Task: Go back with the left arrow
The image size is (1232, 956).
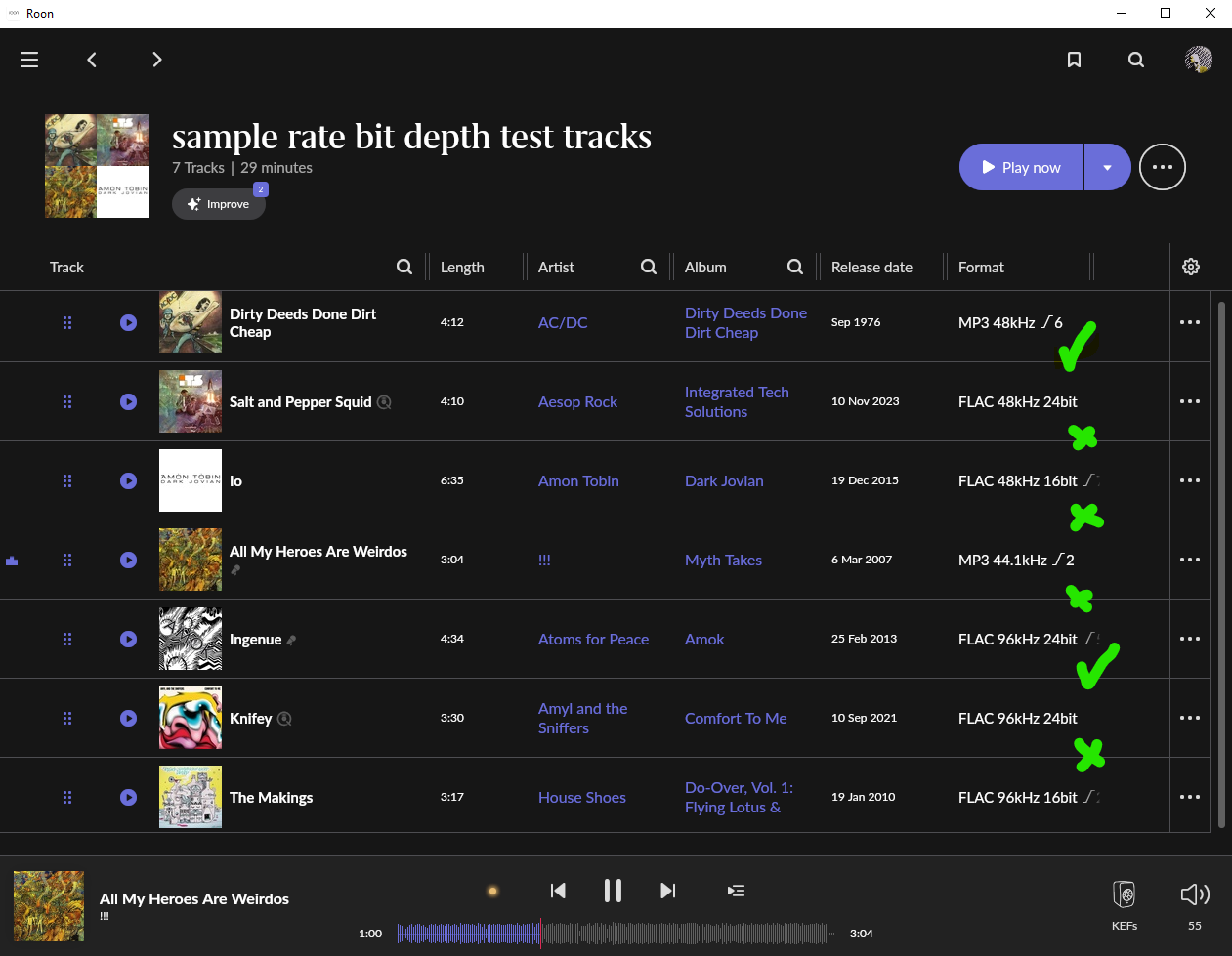Action: (x=92, y=60)
